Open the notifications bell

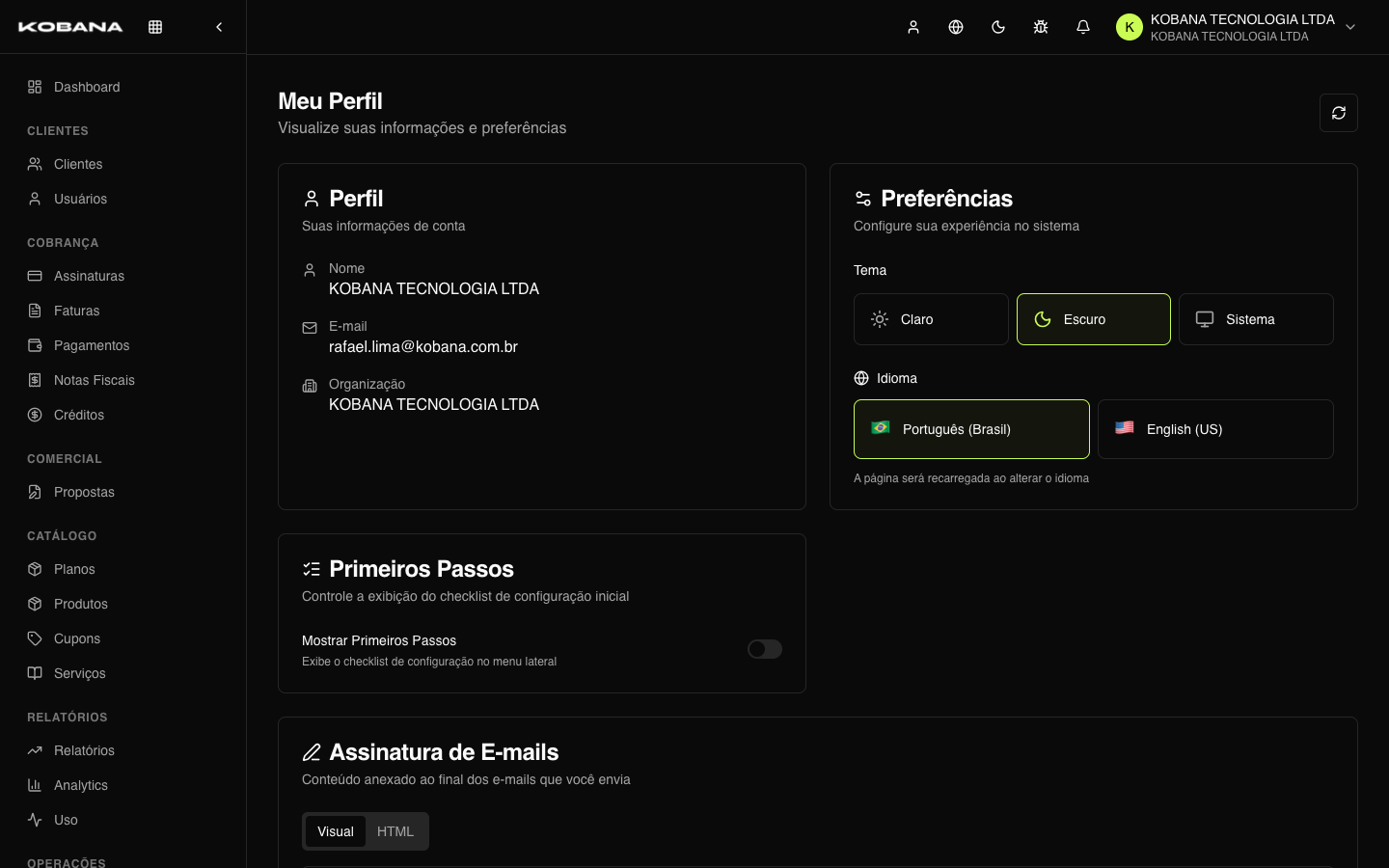tap(1083, 27)
